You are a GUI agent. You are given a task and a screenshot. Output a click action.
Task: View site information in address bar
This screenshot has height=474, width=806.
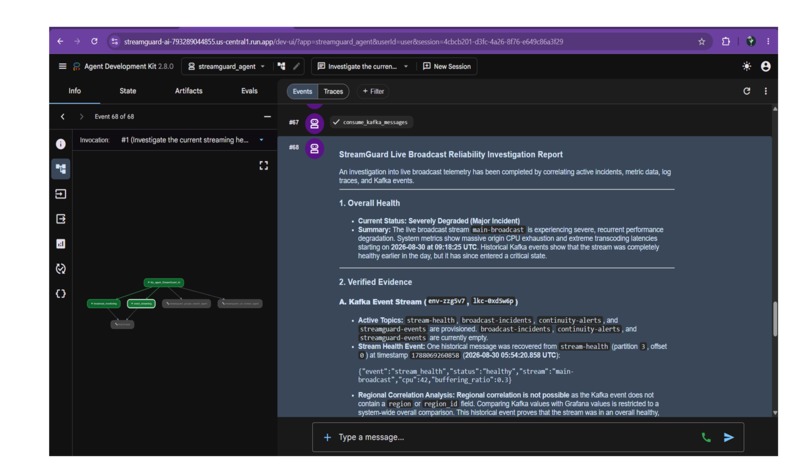click(114, 42)
